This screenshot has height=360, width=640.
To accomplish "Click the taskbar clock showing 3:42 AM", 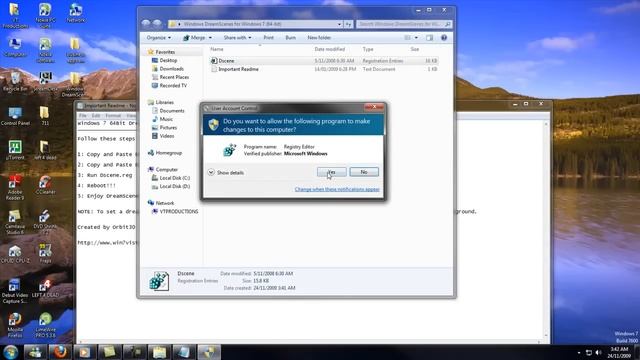I will click(619, 352).
